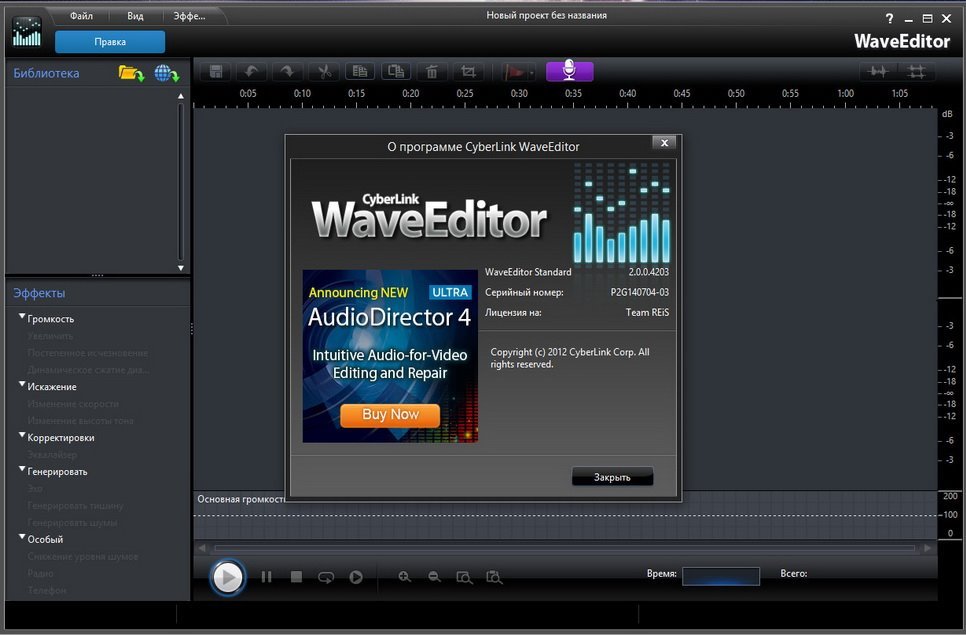The height and width of the screenshot is (635, 966).
Task: Stop playback with the square button
Action: pos(296,577)
